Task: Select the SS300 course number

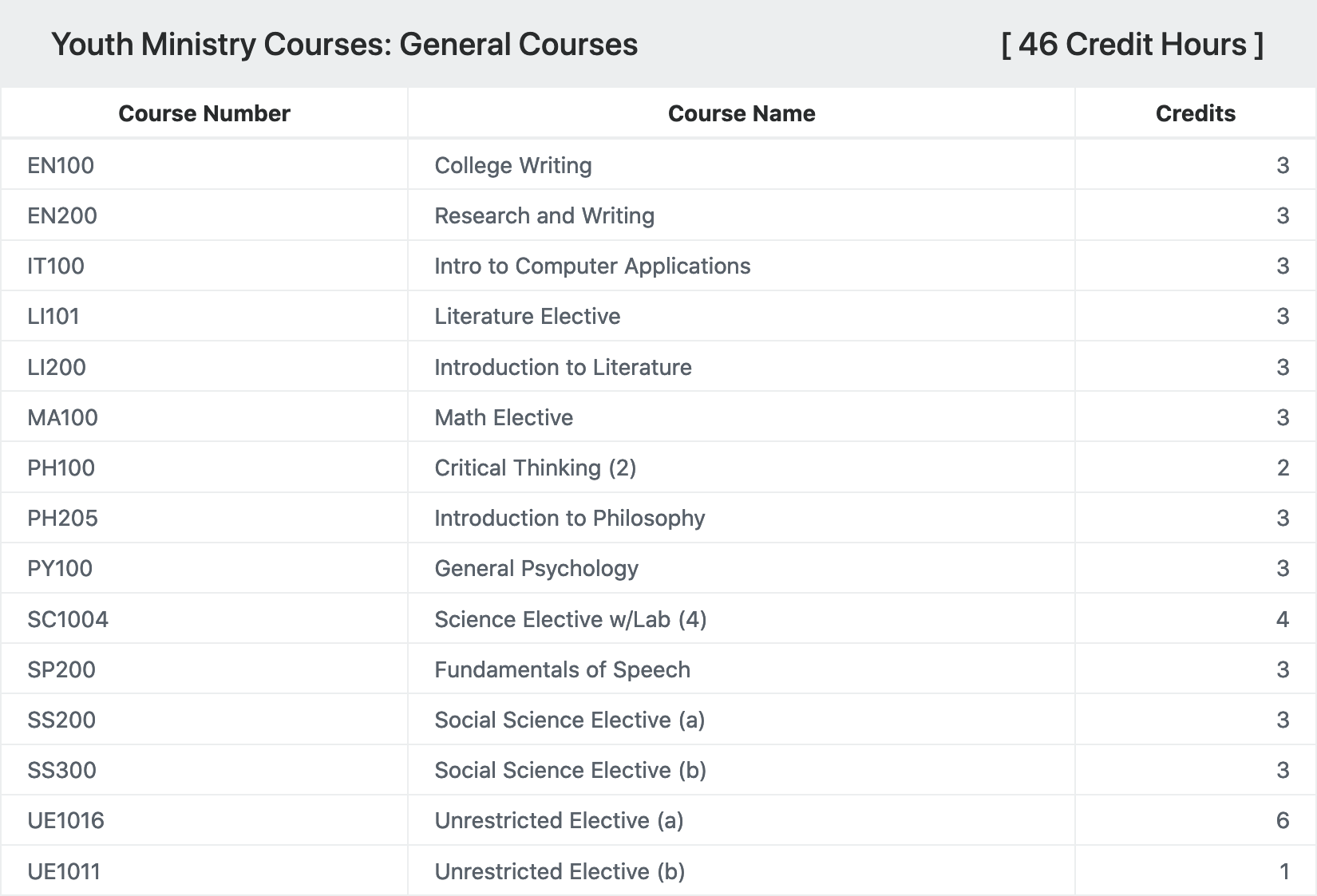Action: tap(61, 770)
